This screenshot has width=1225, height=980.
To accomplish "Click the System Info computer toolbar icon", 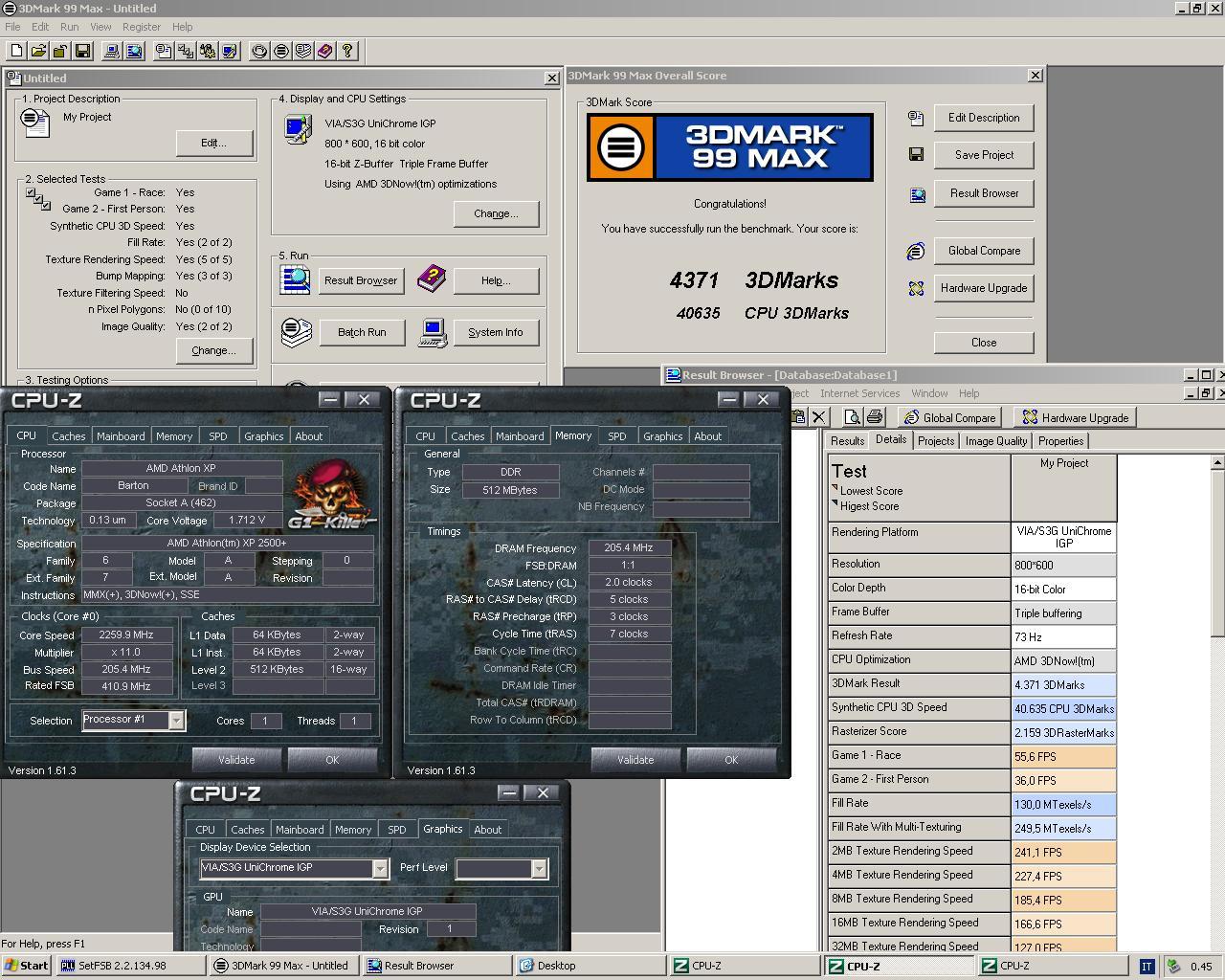I will [112, 51].
